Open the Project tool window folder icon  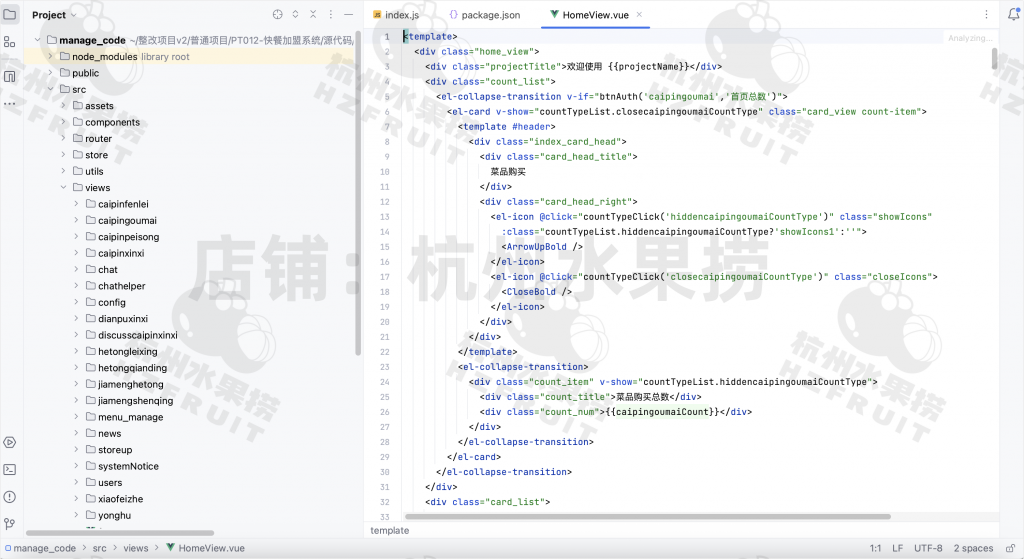(x=10, y=15)
